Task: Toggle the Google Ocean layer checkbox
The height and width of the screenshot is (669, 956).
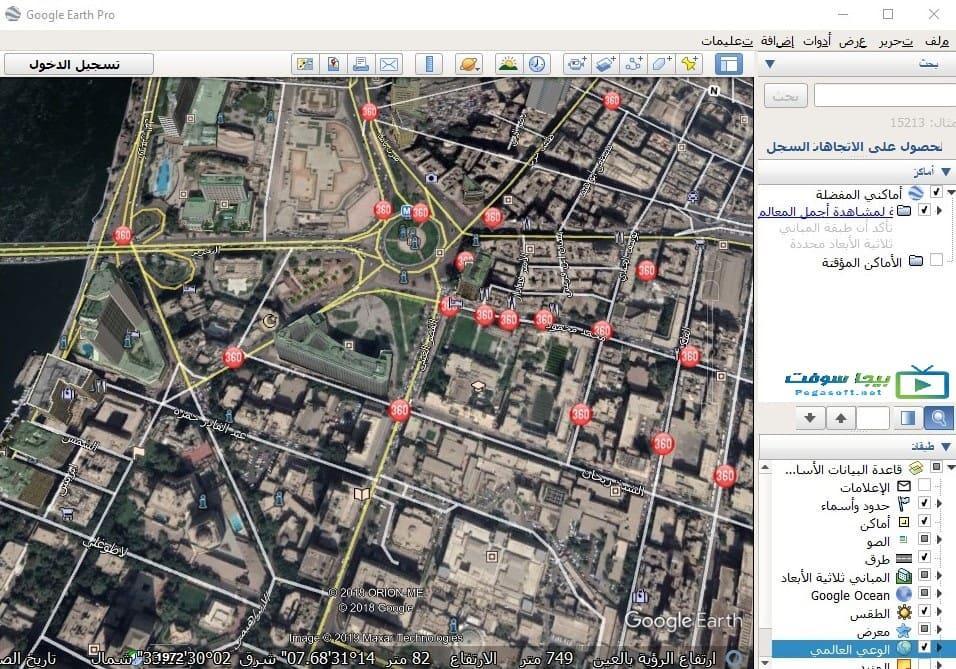Action: [924, 593]
